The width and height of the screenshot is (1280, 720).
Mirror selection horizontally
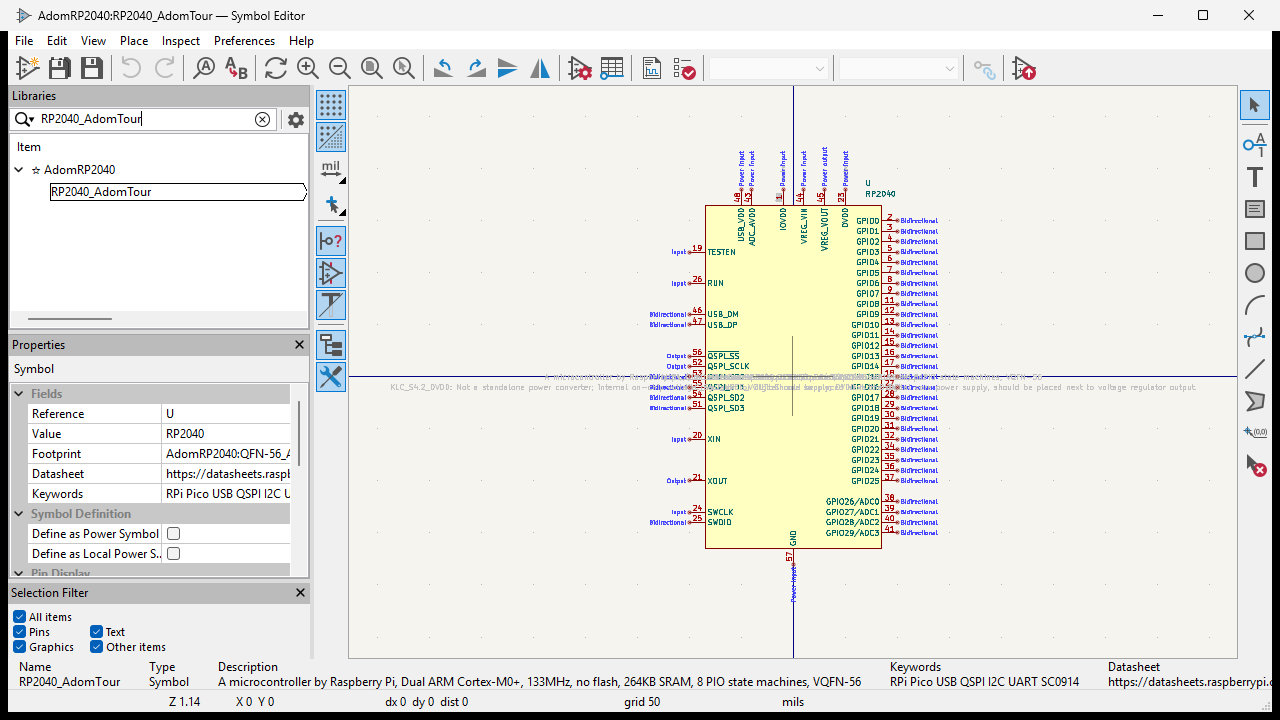pos(540,68)
